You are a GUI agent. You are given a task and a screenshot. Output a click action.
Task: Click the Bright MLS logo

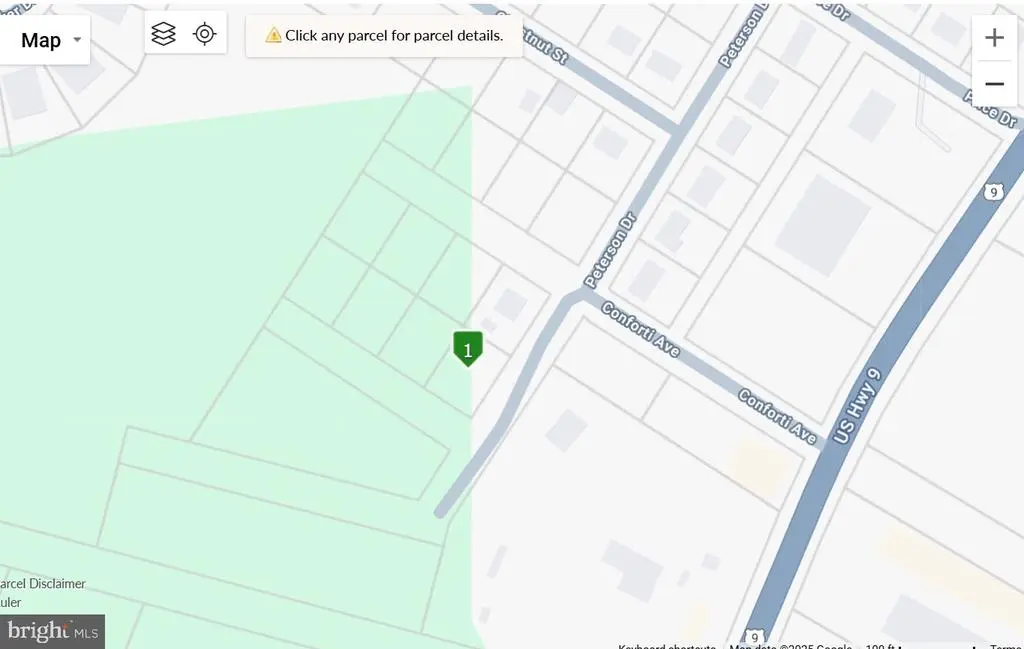click(x=52, y=631)
